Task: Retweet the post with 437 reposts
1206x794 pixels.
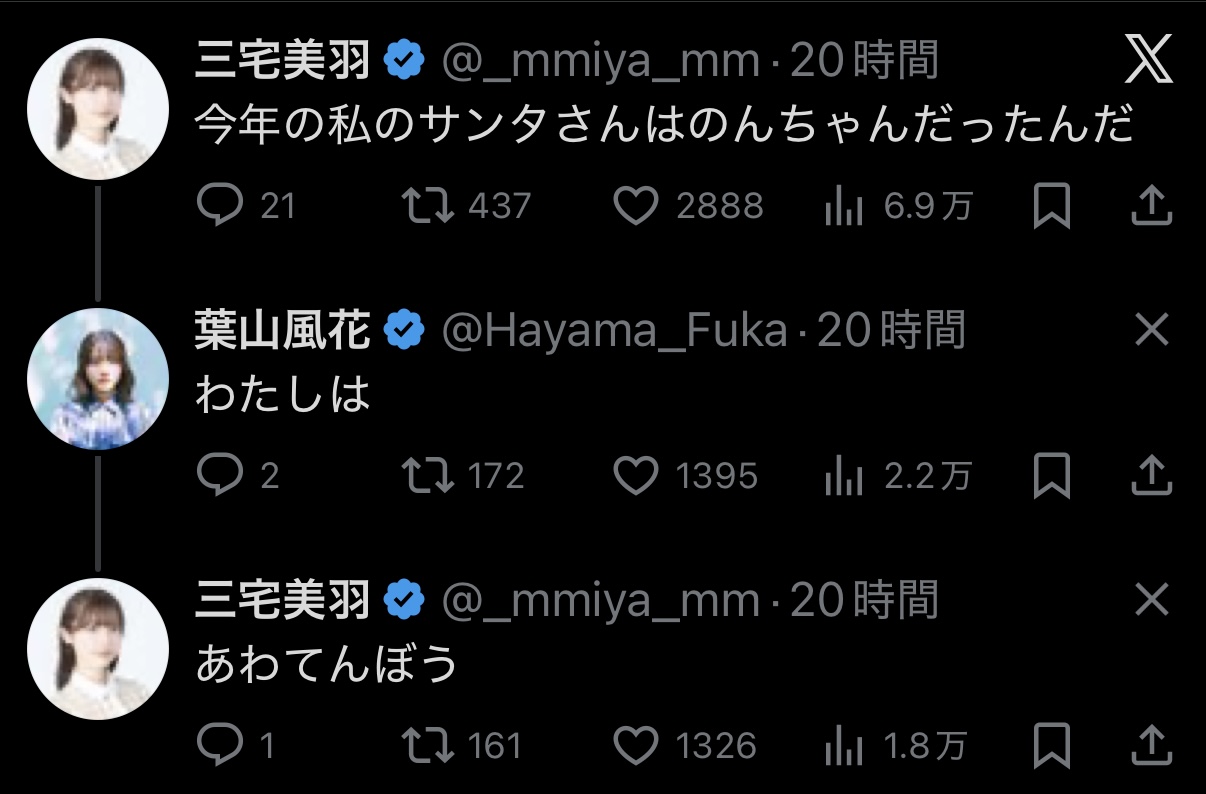Action: [428, 207]
